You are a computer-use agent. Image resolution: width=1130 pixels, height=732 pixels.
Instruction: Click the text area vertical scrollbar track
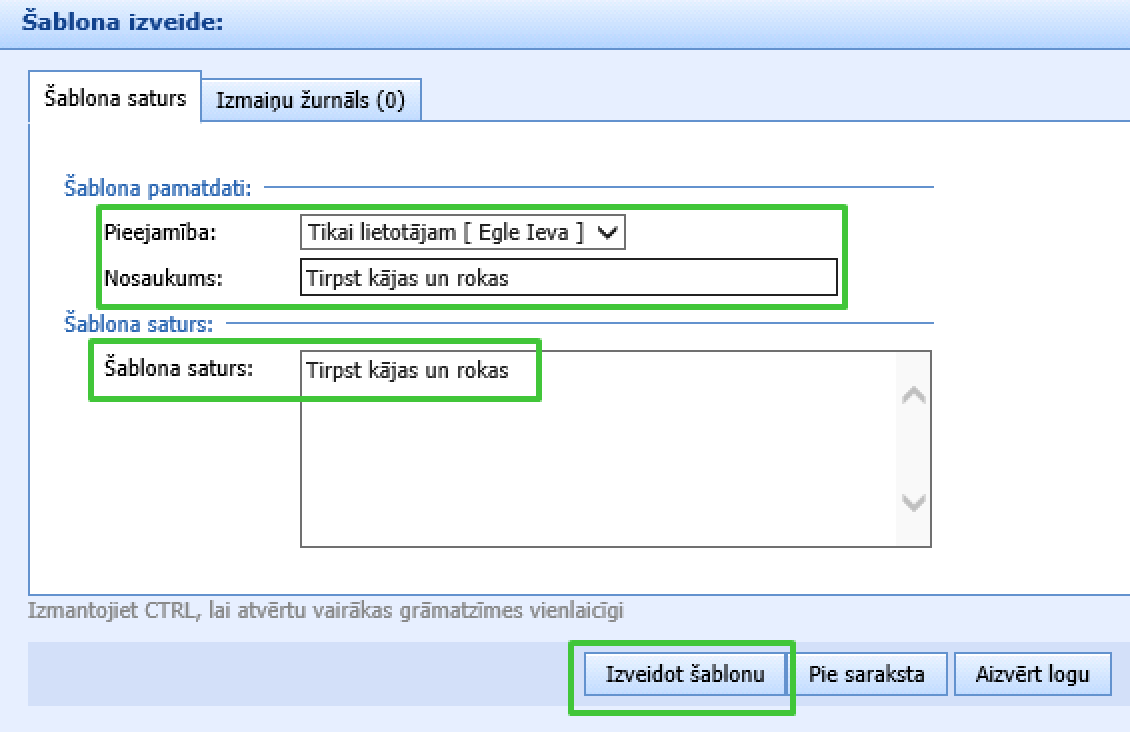click(x=913, y=450)
